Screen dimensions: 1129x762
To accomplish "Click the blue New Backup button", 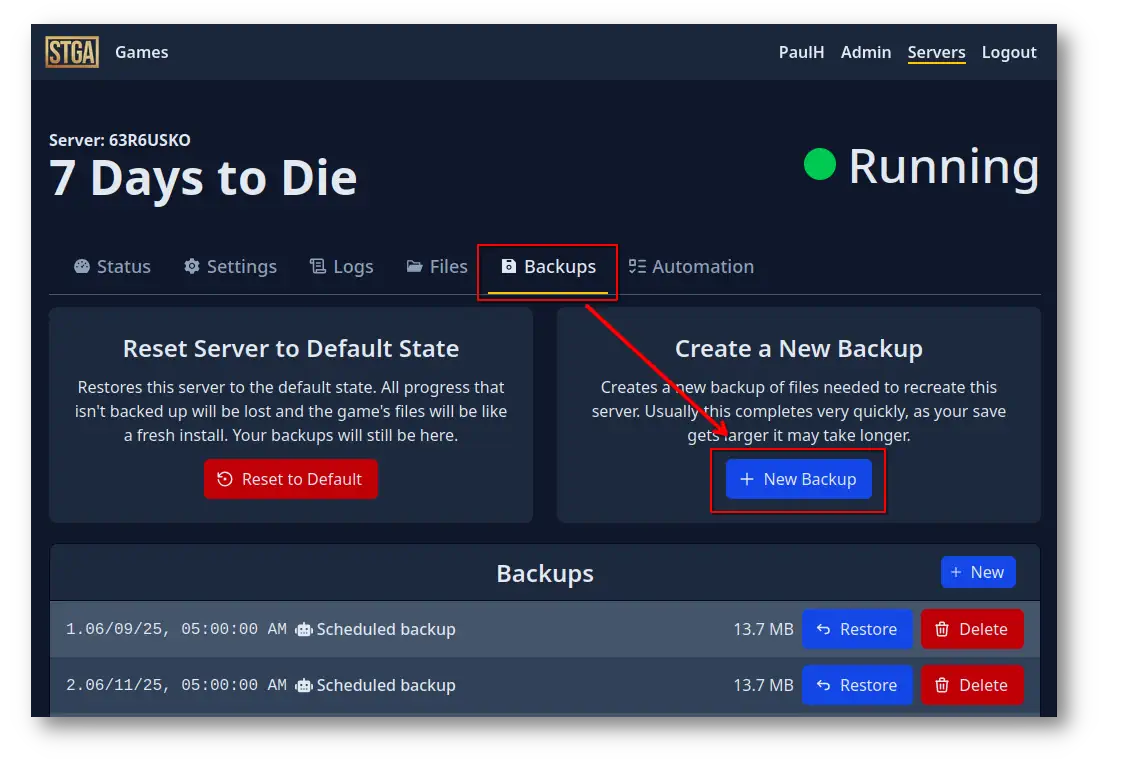I will point(799,479).
